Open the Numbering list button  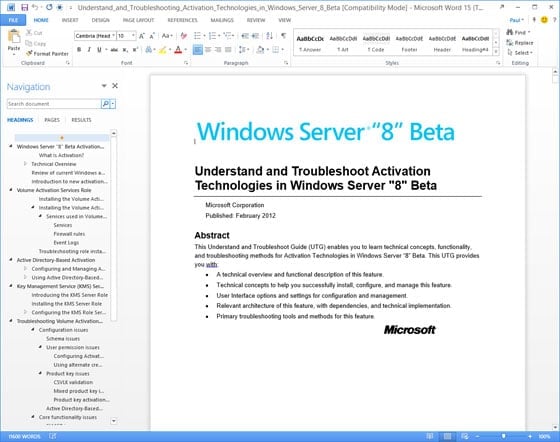click(x=212, y=36)
